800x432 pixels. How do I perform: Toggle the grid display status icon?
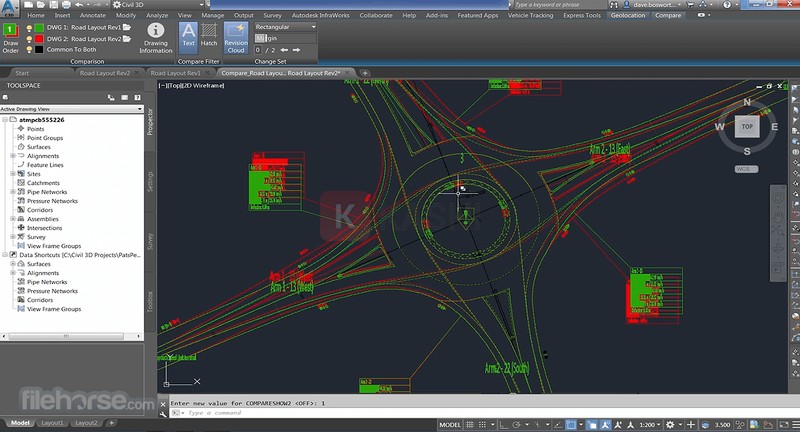[469, 424]
